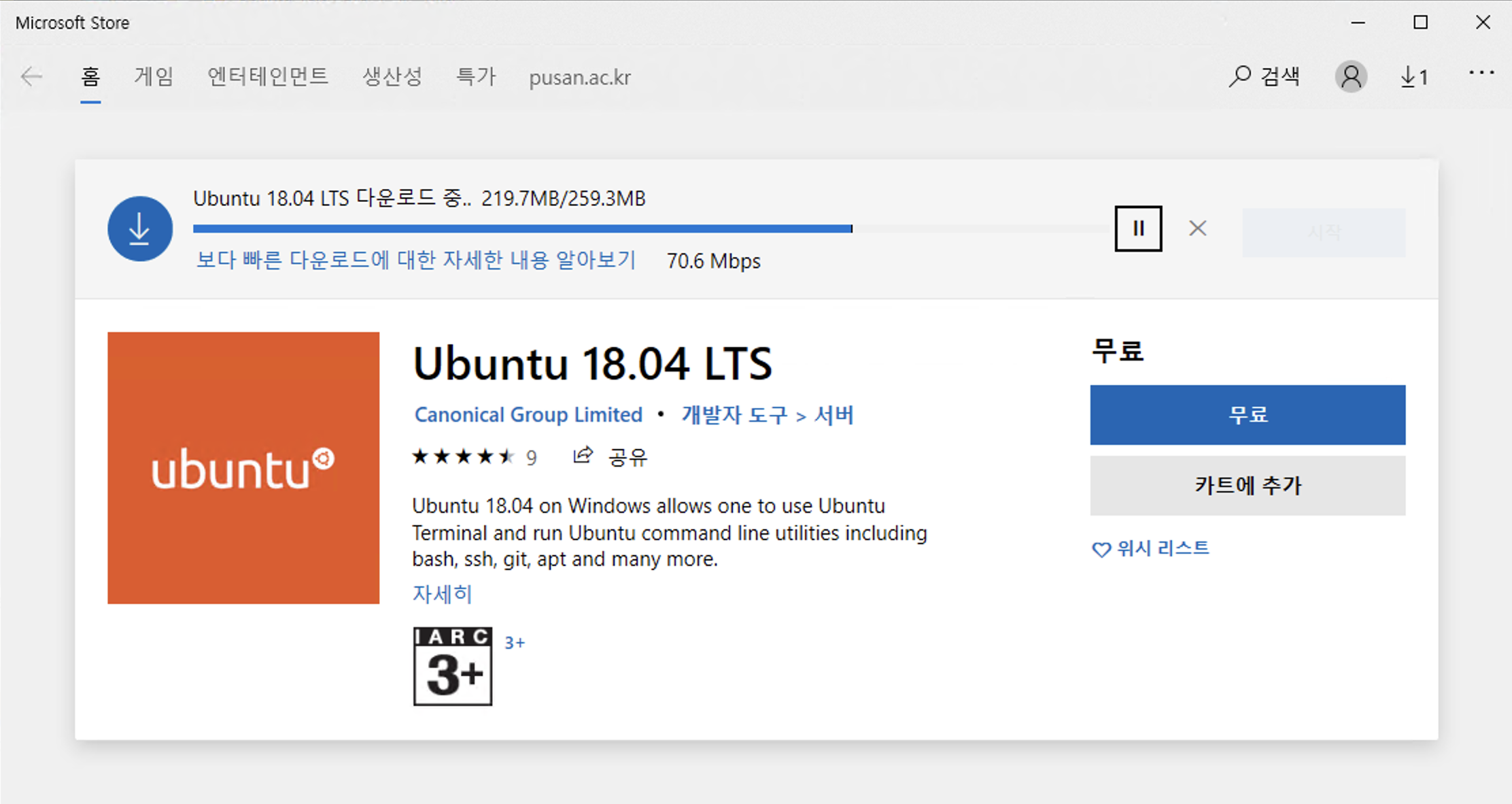Open the user account profile icon
This screenshot has height=804, width=1512.
tap(1351, 76)
